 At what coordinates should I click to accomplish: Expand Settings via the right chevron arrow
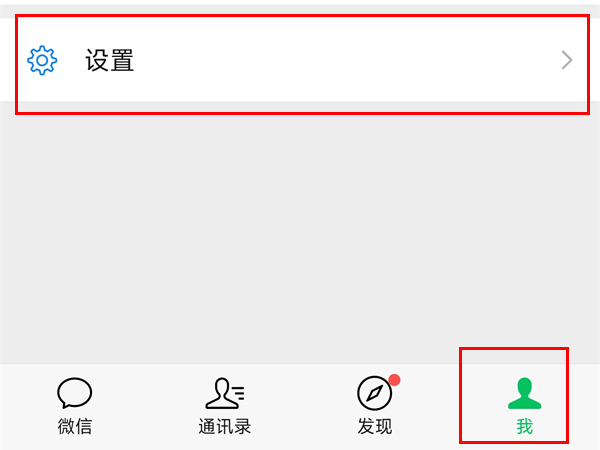[x=567, y=60]
